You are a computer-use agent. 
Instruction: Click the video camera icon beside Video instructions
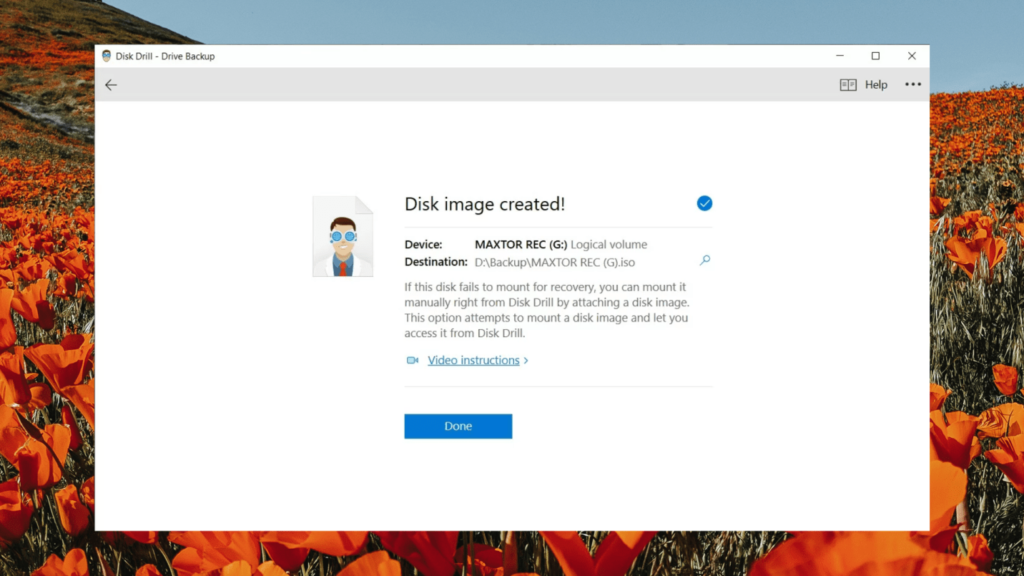point(412,360)
